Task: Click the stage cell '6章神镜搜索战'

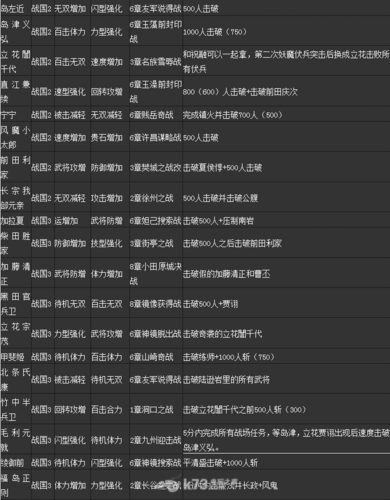Action: pyautogui.click(x=155, y=463)
